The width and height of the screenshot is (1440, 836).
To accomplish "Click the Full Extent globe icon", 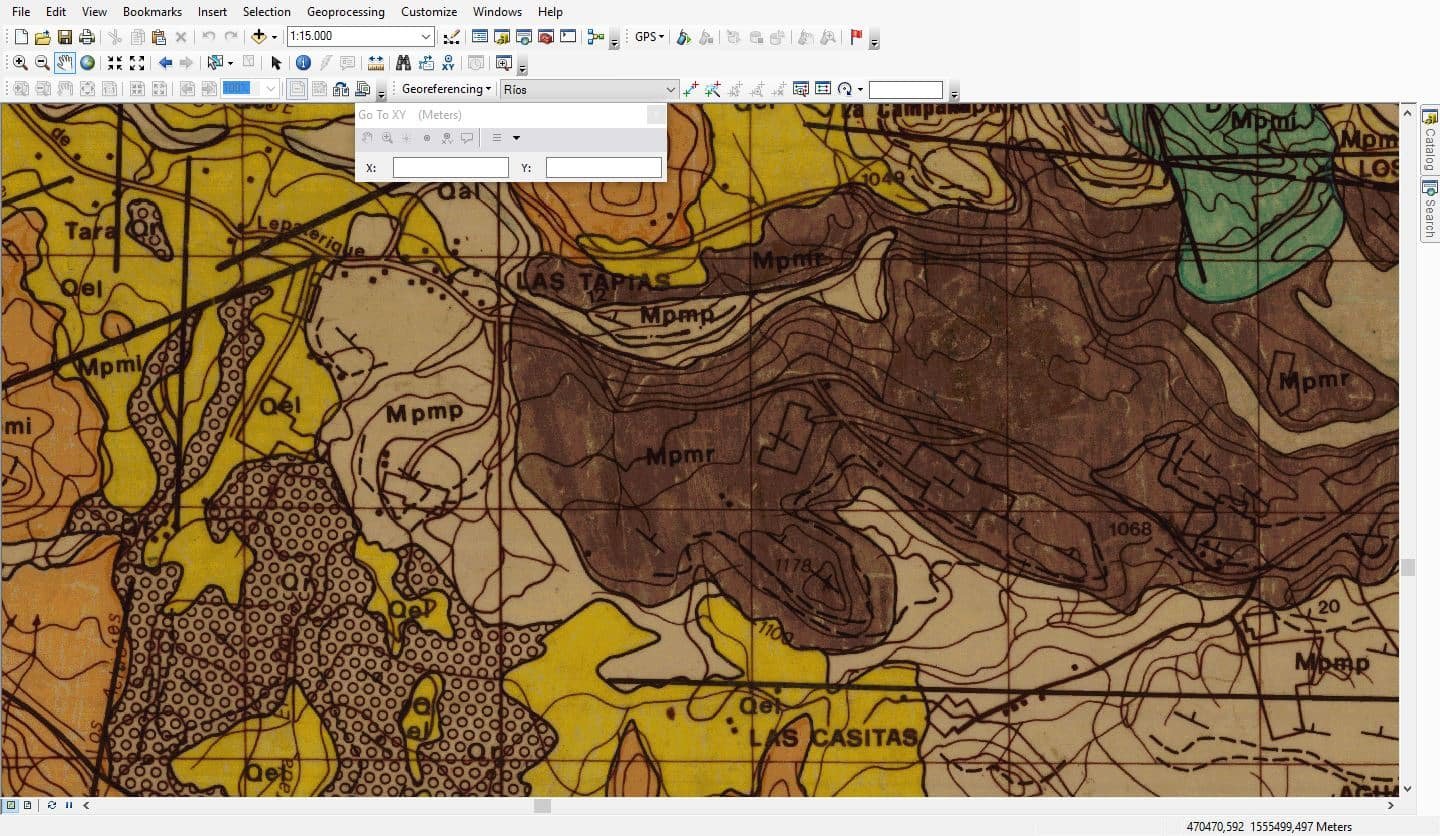I will point(88,63).
